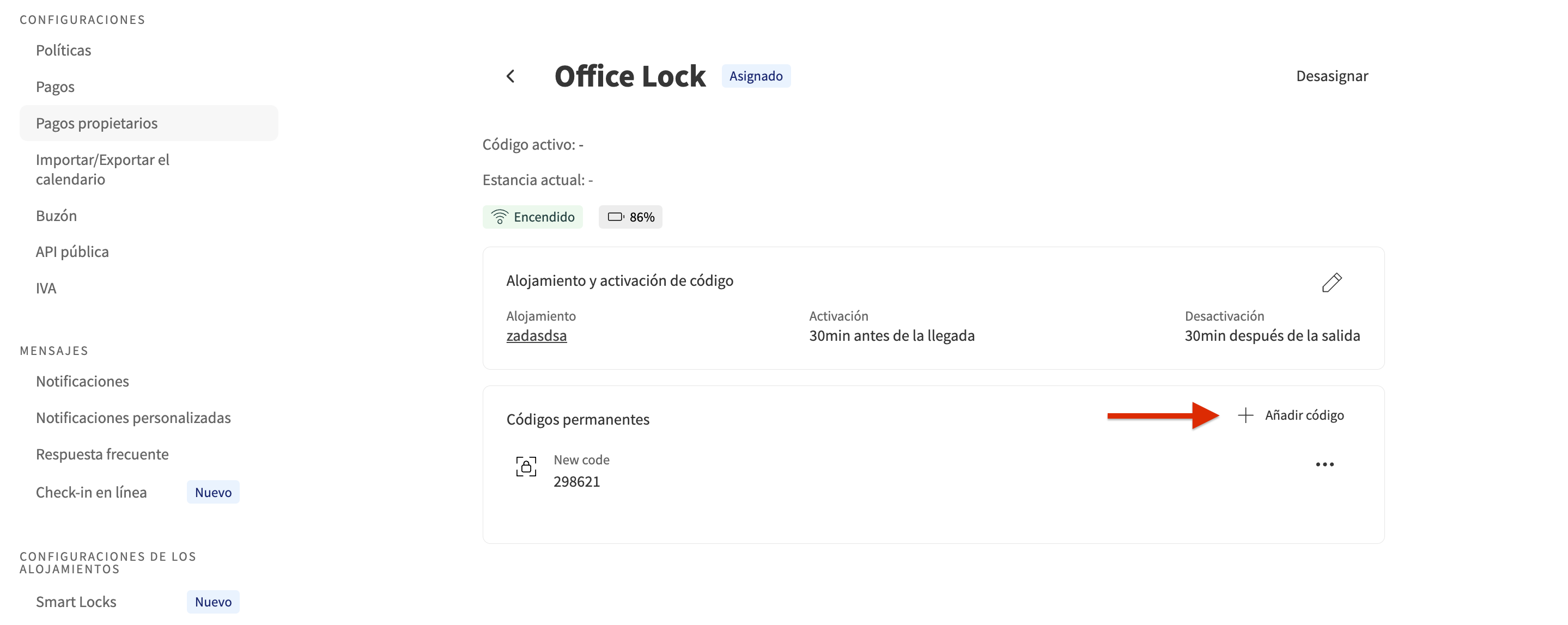Viewport: 1568px width, 625px height.
Task: Select the lock icon beside New code
Action: [x=525, y=465]
